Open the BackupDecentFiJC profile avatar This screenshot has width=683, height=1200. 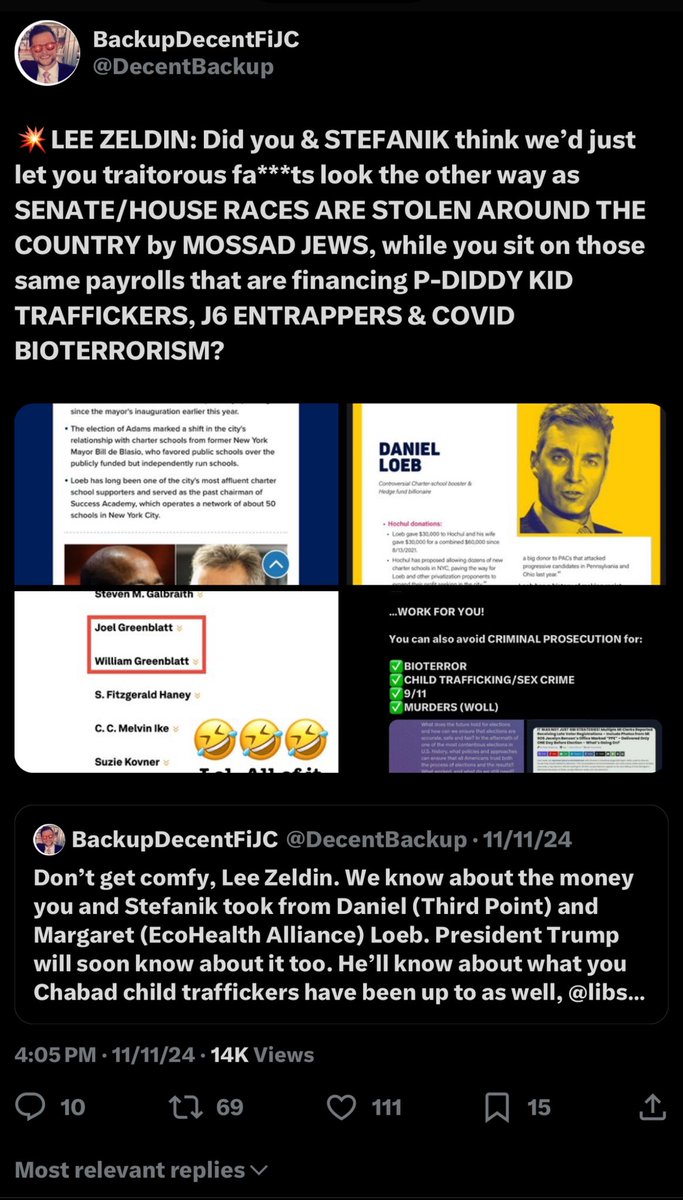[47, 52]
